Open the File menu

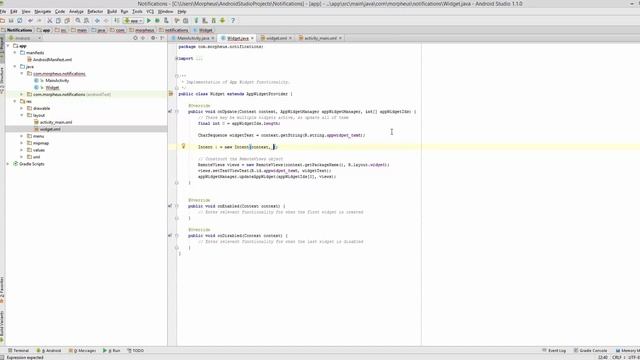[x=3, y=11]
